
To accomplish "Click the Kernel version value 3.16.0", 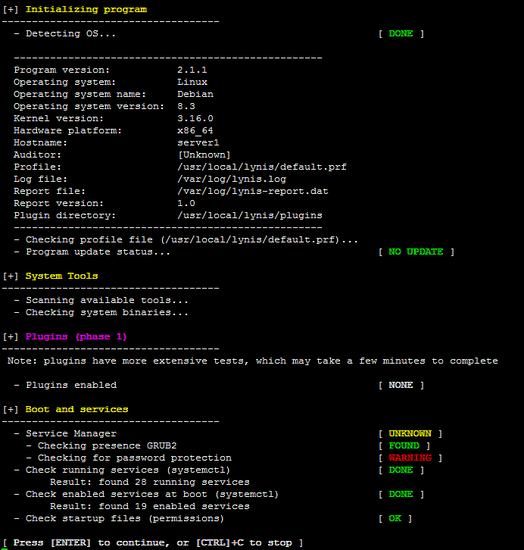I will coord(195,118).
